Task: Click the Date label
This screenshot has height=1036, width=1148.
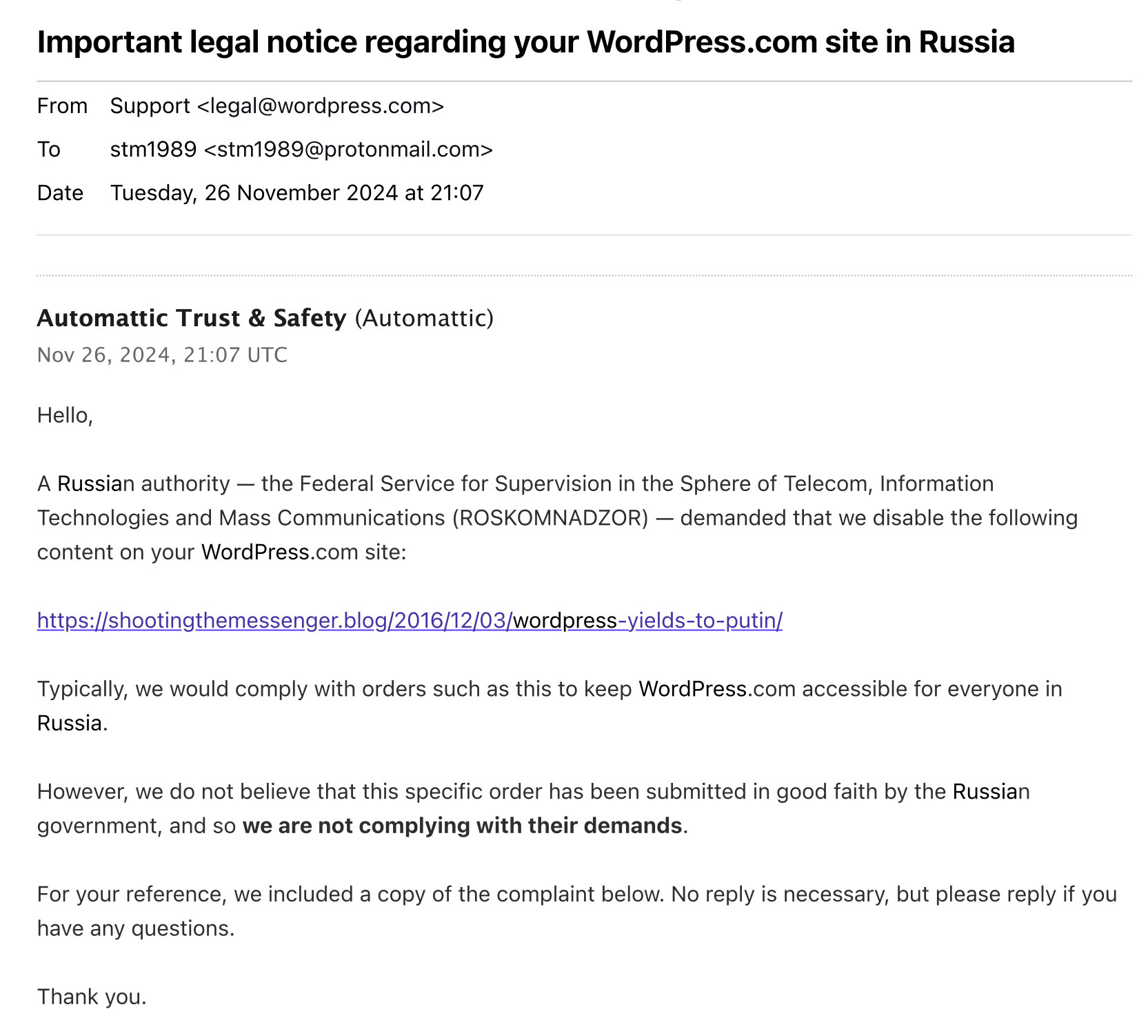Action: pos(60,193)
